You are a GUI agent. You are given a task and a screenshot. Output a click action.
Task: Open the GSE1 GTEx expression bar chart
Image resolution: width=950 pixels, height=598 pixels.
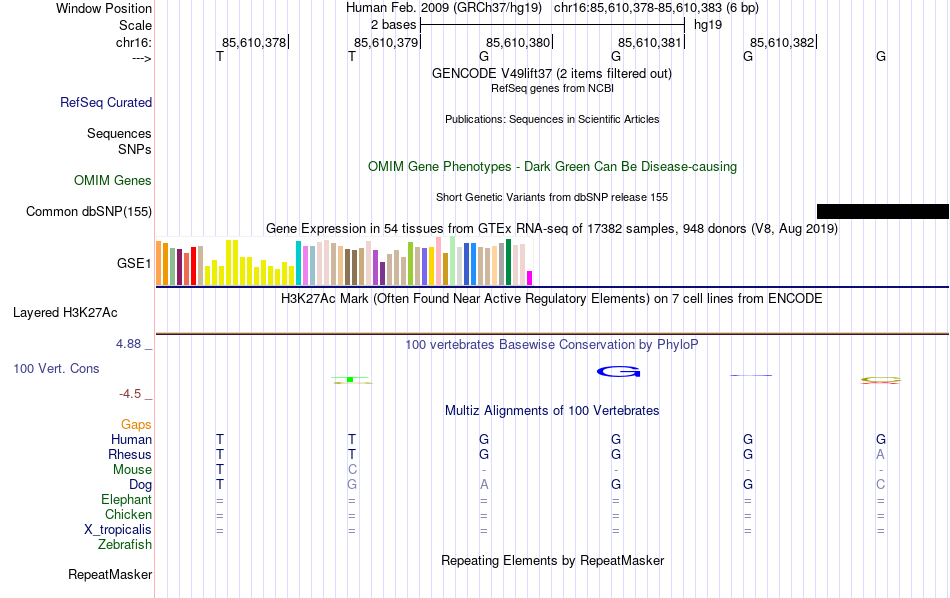344,261
